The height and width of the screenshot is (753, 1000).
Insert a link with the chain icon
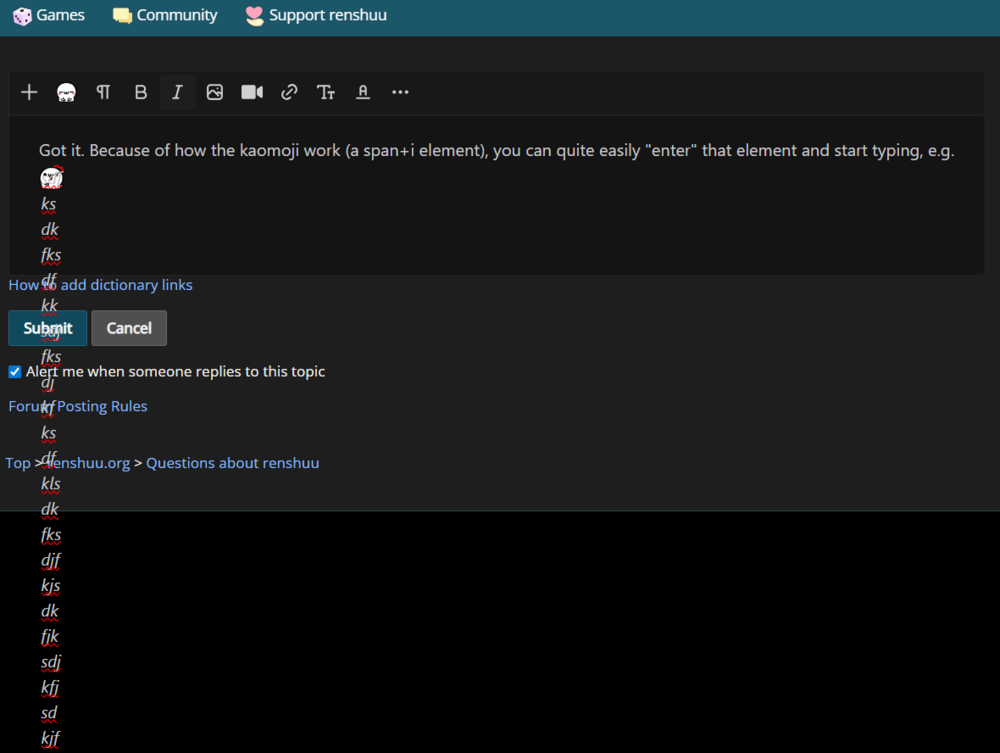click(x=289, y=92)
